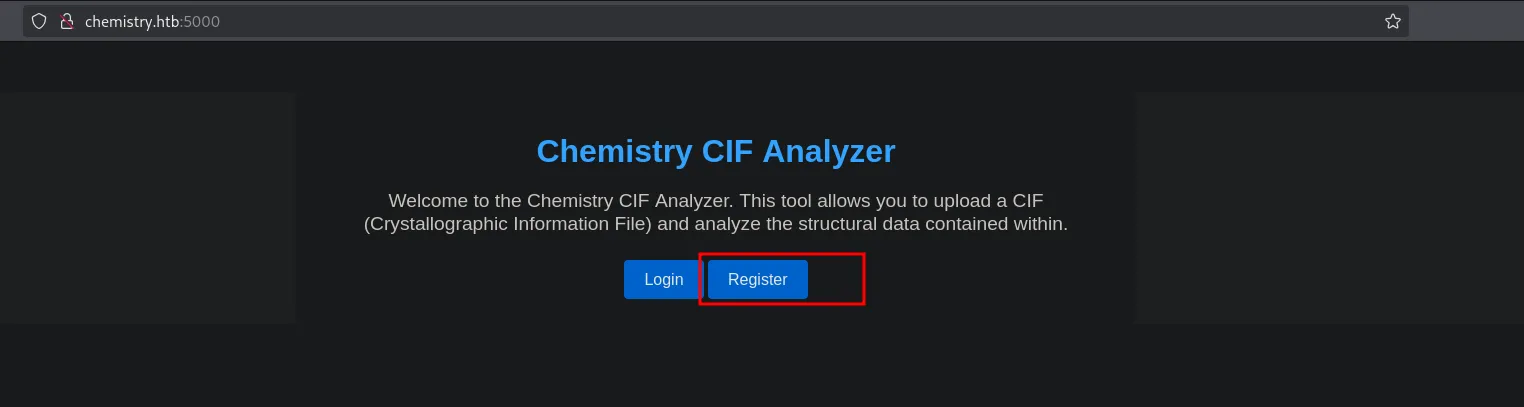Click the Chemistry CIF Analyzer heading
Image resolution: width=1524 pixels, height=407 pixels.
(715, 151)
